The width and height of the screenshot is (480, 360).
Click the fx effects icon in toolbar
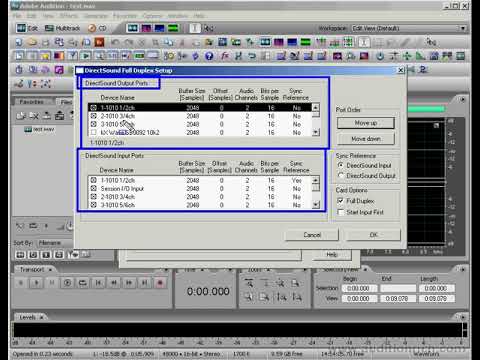coord(225,56)
